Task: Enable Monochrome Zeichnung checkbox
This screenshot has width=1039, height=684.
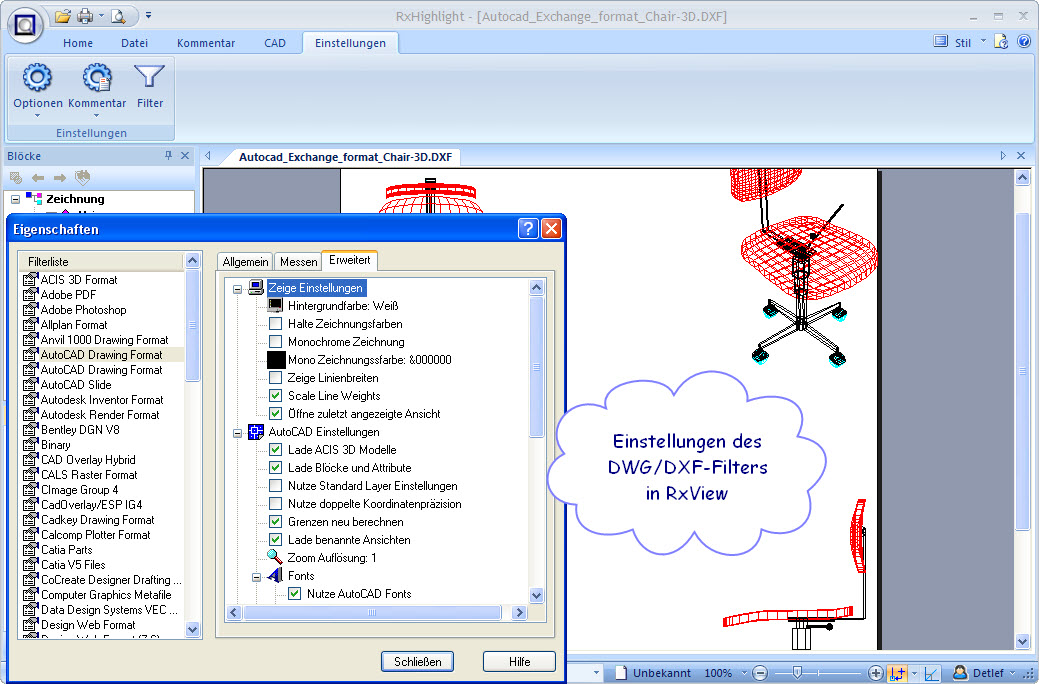Action: coord(276,341)
